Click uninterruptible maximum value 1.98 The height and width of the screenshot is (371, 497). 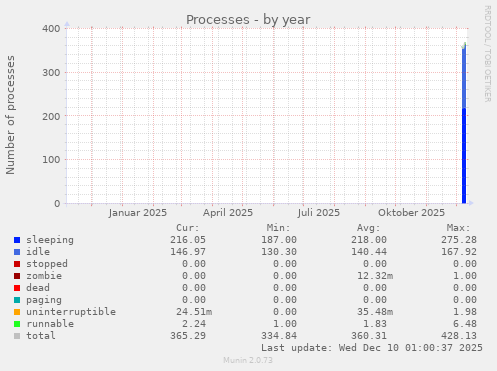(465, 312)
